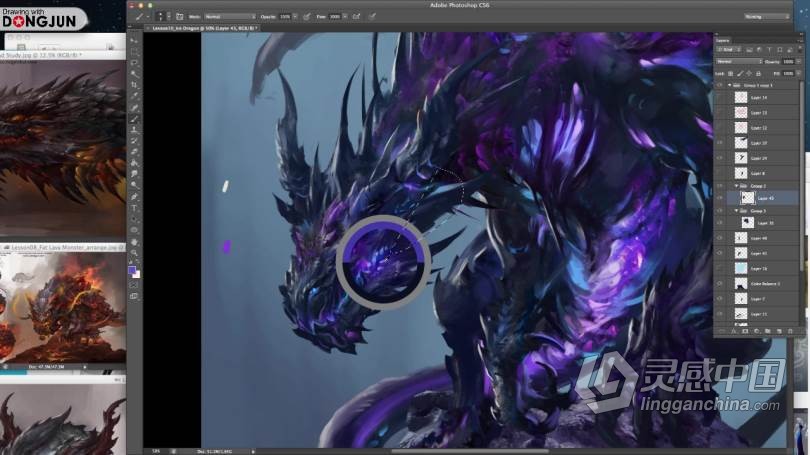Create a new layer icon

tap(779, 332)
